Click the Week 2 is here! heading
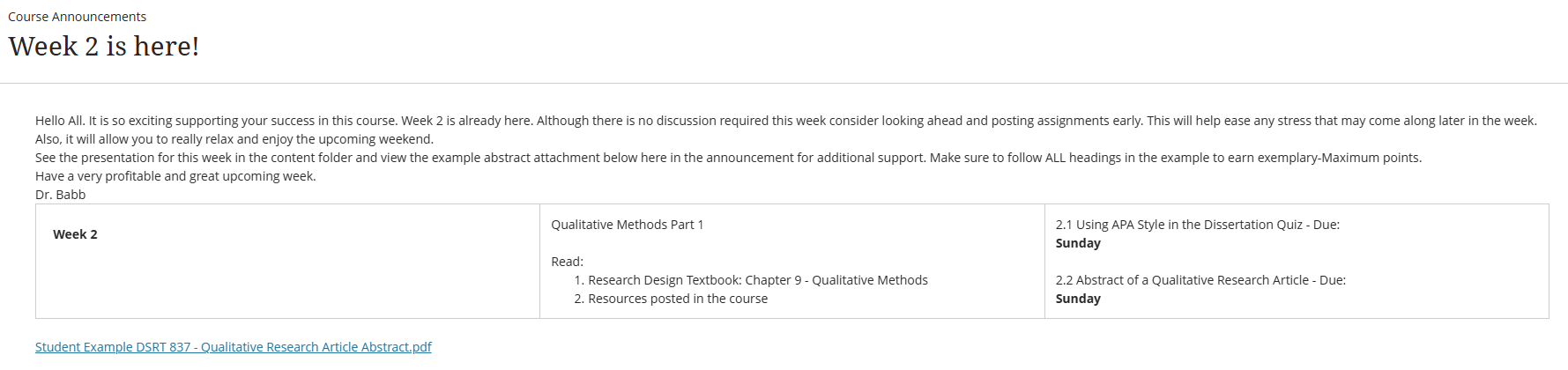The width and height of the screenshot is (1568, 370). [x=104, y=47]
